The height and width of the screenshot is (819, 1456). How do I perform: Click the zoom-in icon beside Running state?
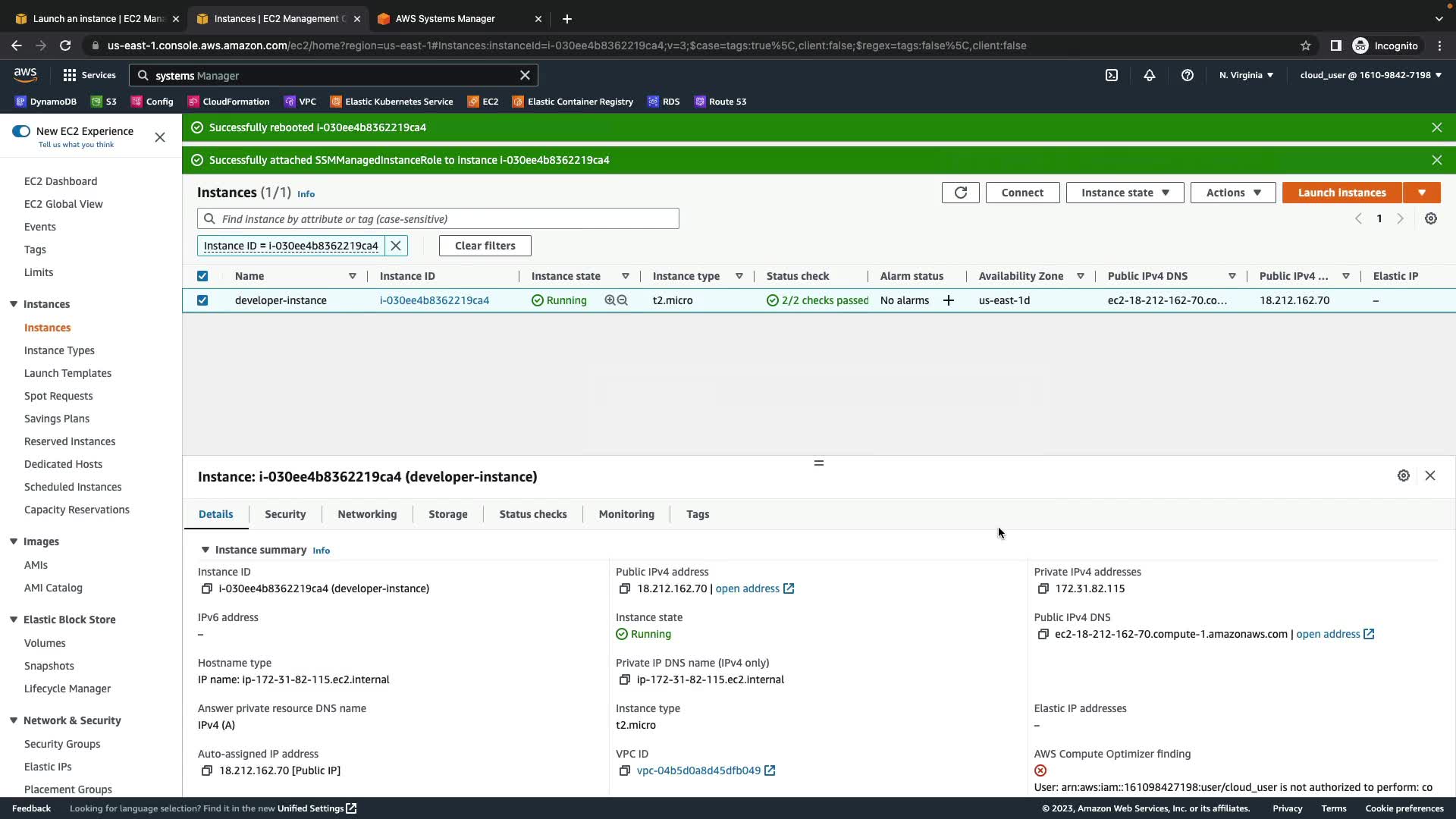[610, 300]
